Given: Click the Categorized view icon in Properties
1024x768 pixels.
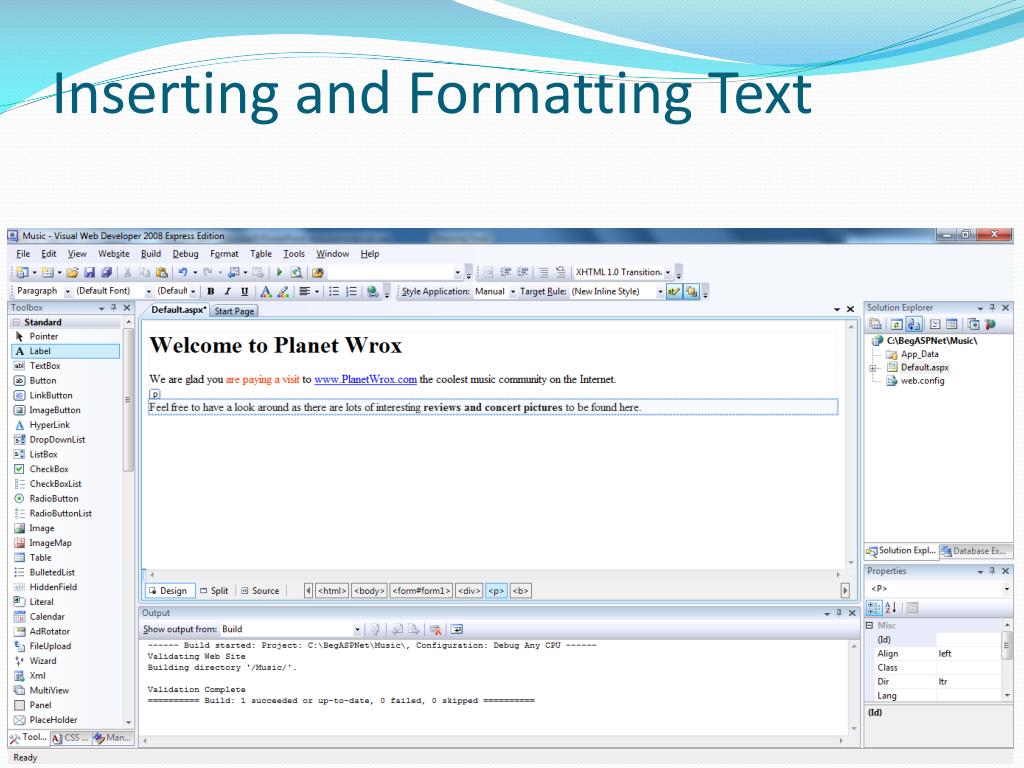Looking at the screenshot, I should [874, 608].
